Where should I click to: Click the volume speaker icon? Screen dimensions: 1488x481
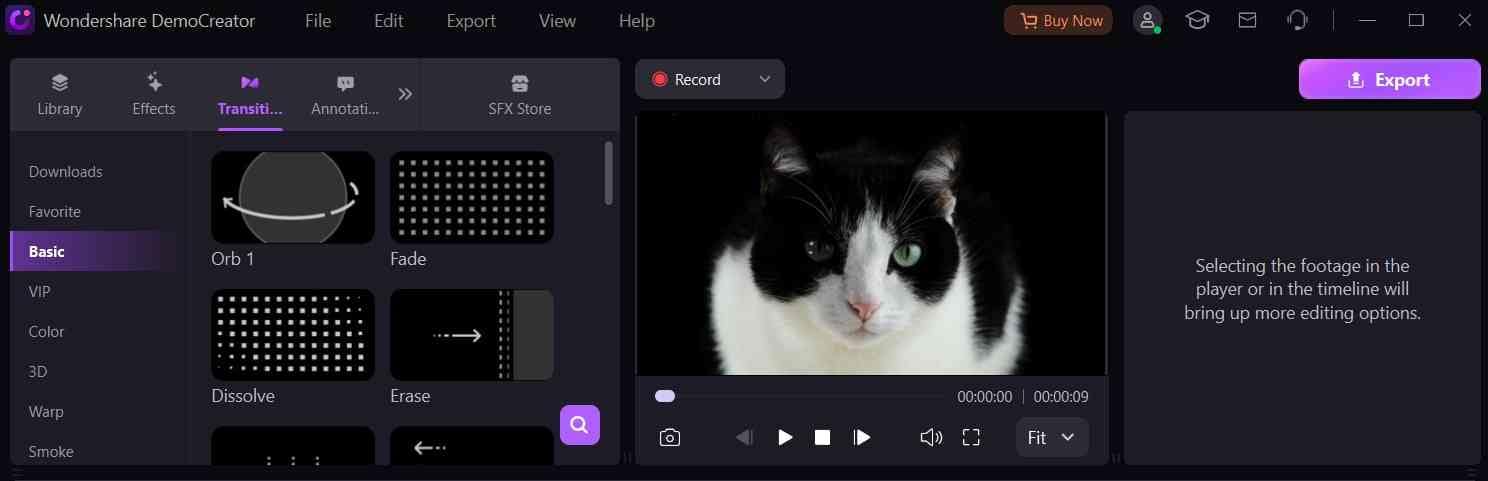click(931, 438)
